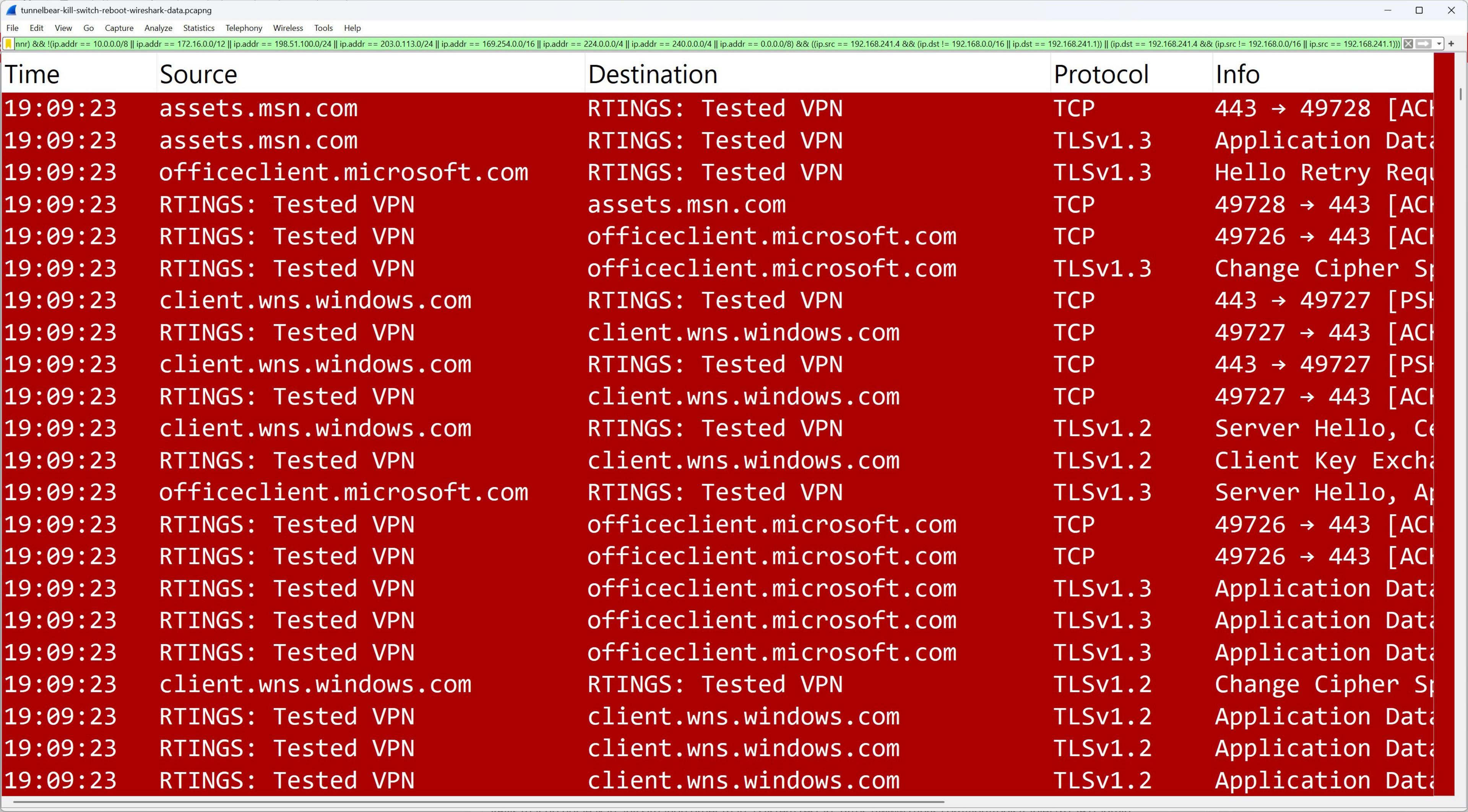Apply the display filter arrow icon

pyautogui.click(x=1424, y=44)
